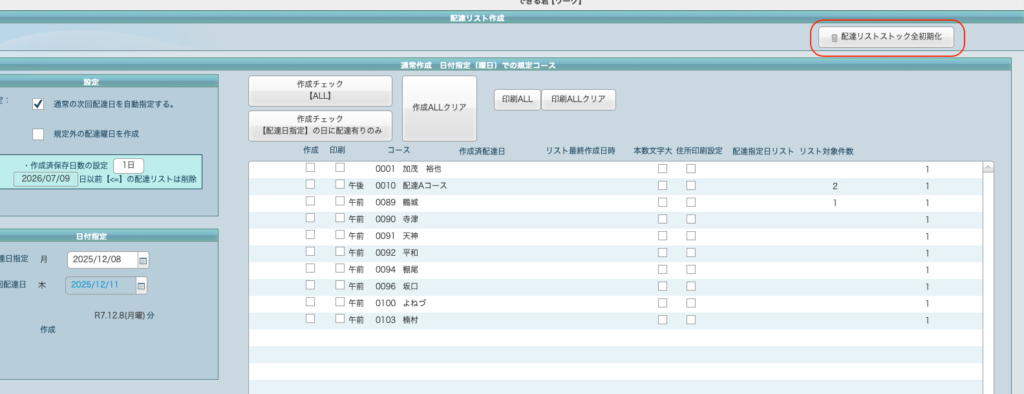Click 配達指定日リスト column header
The height and width of the screenshot is (394, 1024).
[x=763, y=151]
